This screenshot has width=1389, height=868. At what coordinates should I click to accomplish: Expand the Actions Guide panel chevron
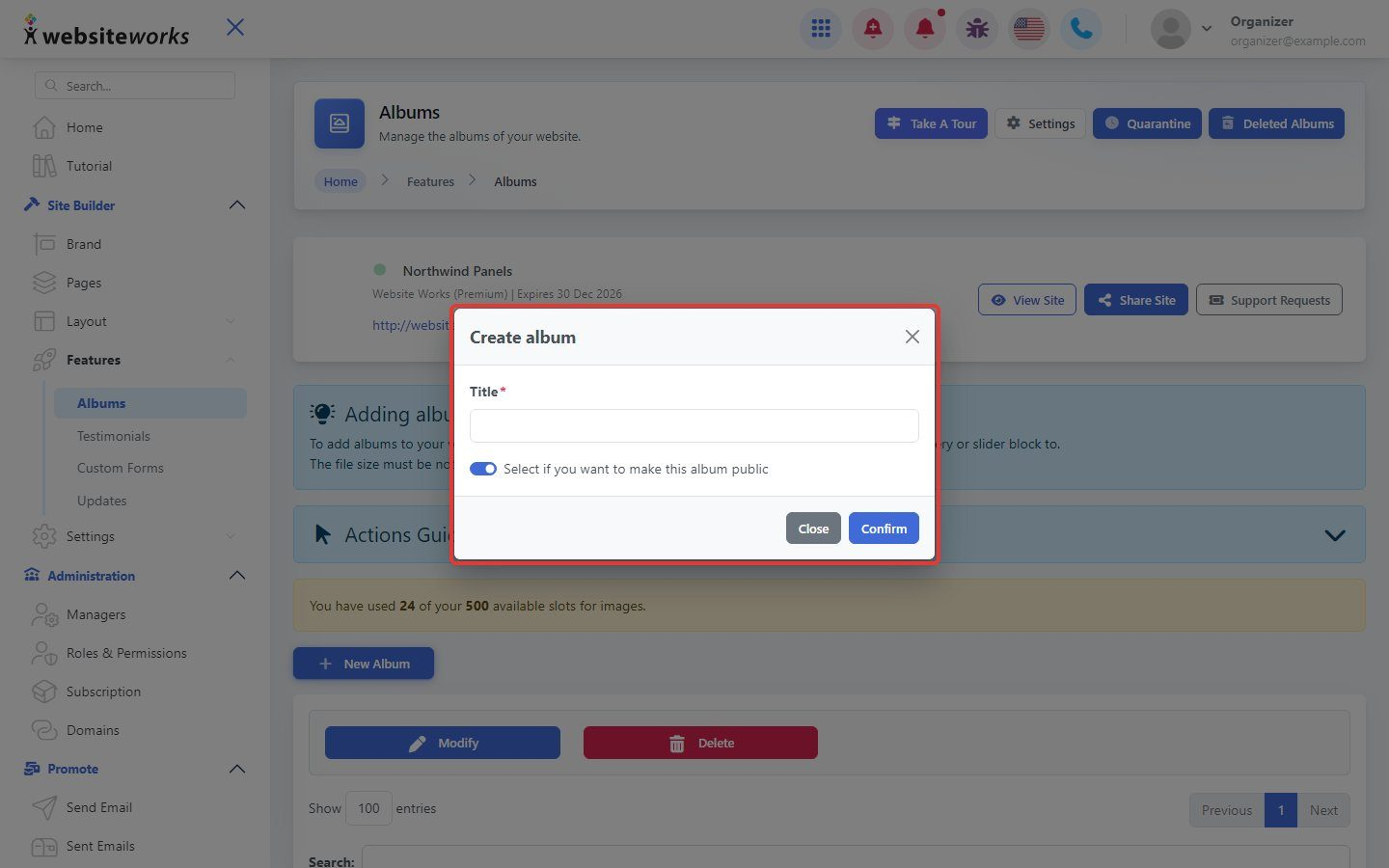tap(1335, 535)
